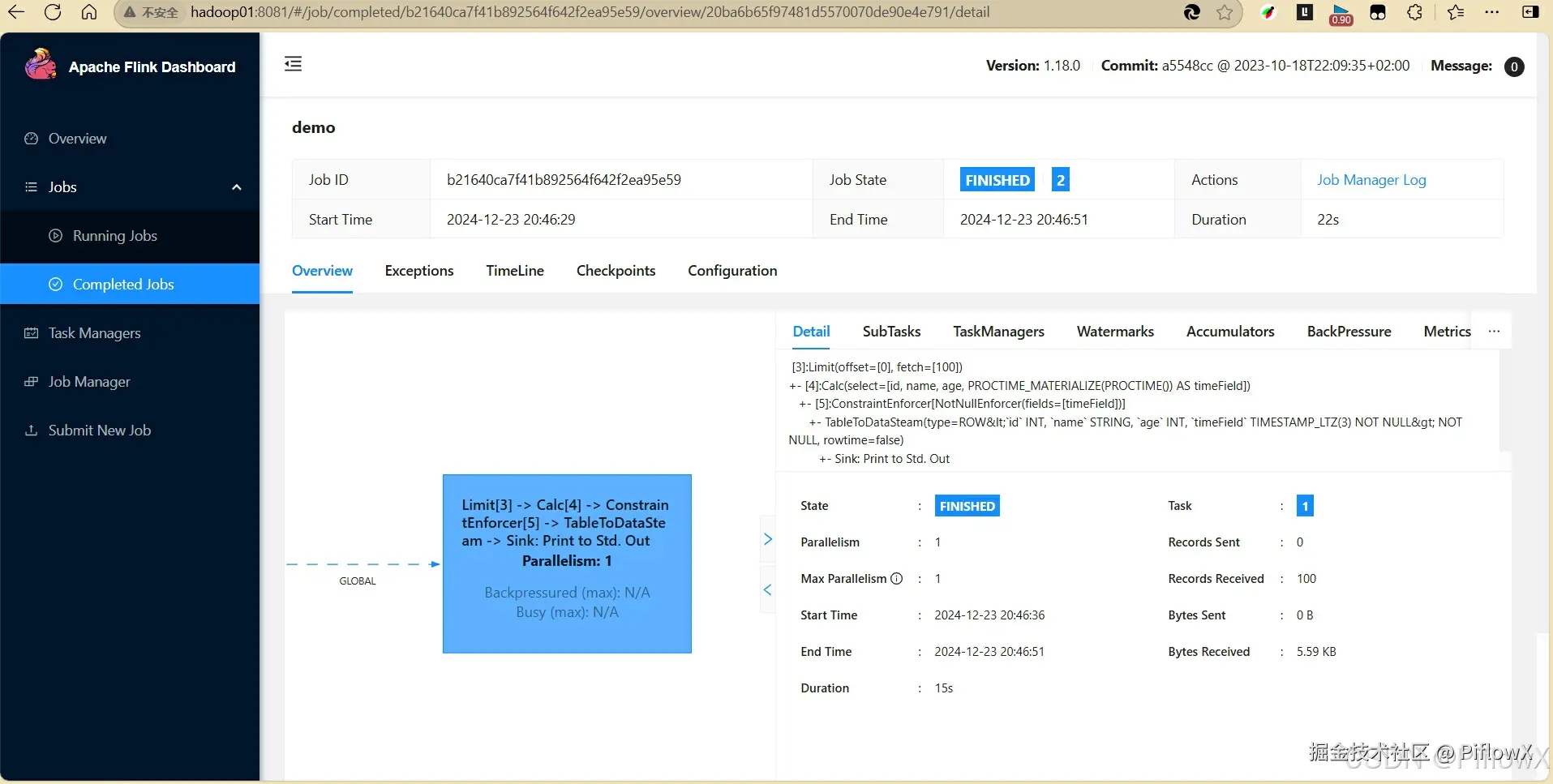Select the Limit[3] operator node in the graph

click(x=567, y=563)
